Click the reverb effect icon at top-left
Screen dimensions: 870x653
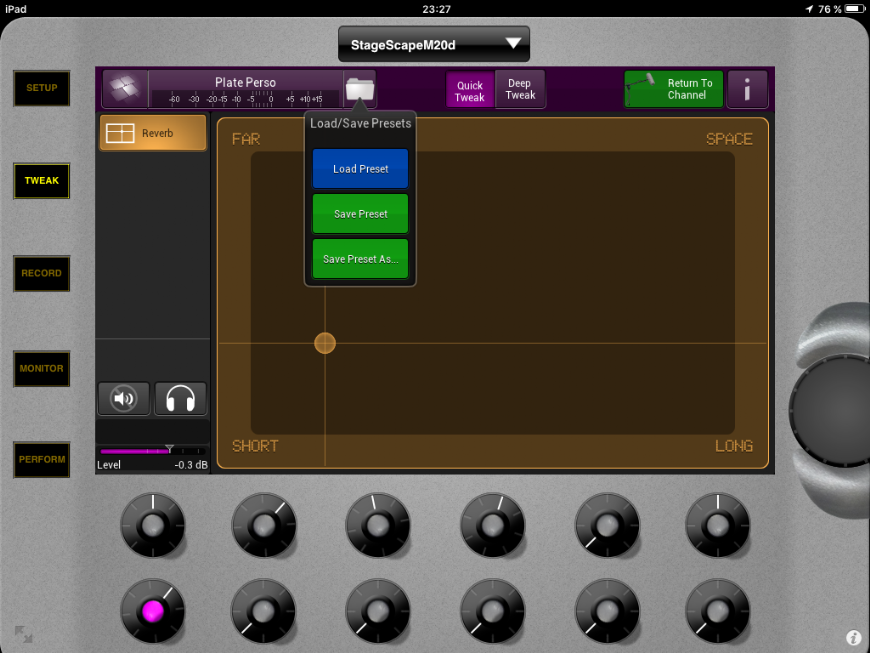[x=125, y=89]
